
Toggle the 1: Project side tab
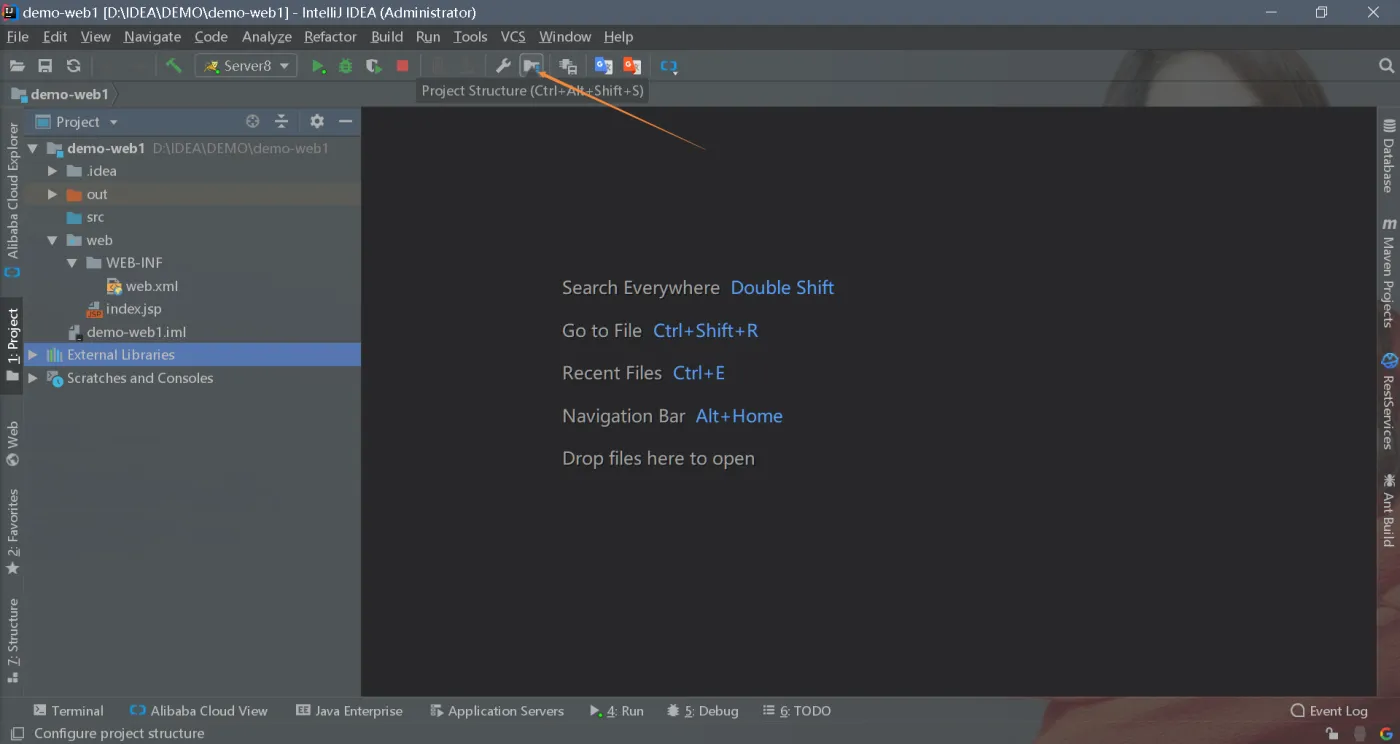pyautogui.click(x=12, y=345)
